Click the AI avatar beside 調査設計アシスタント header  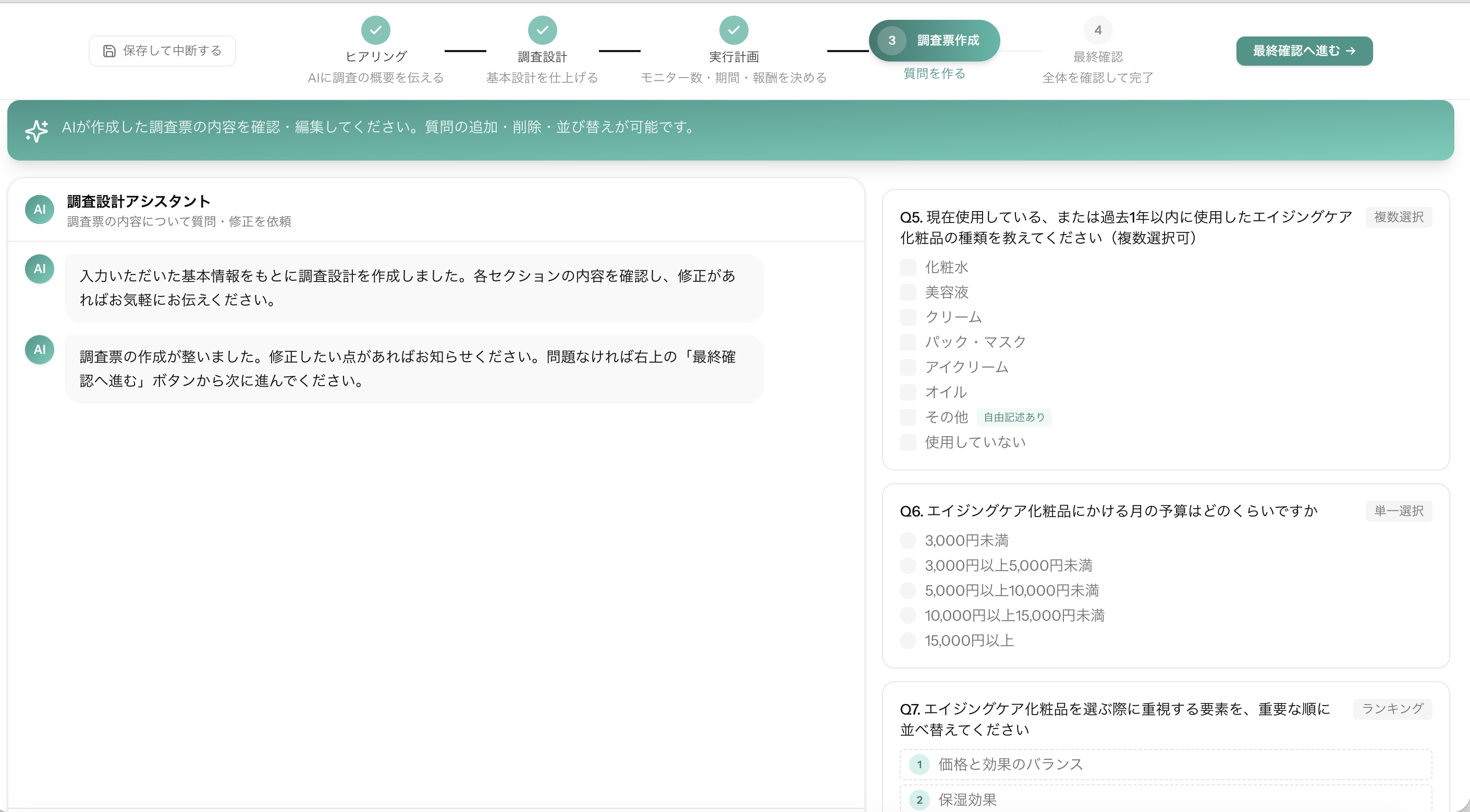pyautogui.click(x=40, y=210)
